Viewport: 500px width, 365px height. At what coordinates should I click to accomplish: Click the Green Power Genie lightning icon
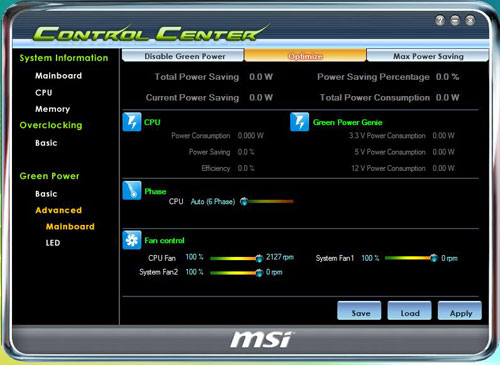pos(299,122)
